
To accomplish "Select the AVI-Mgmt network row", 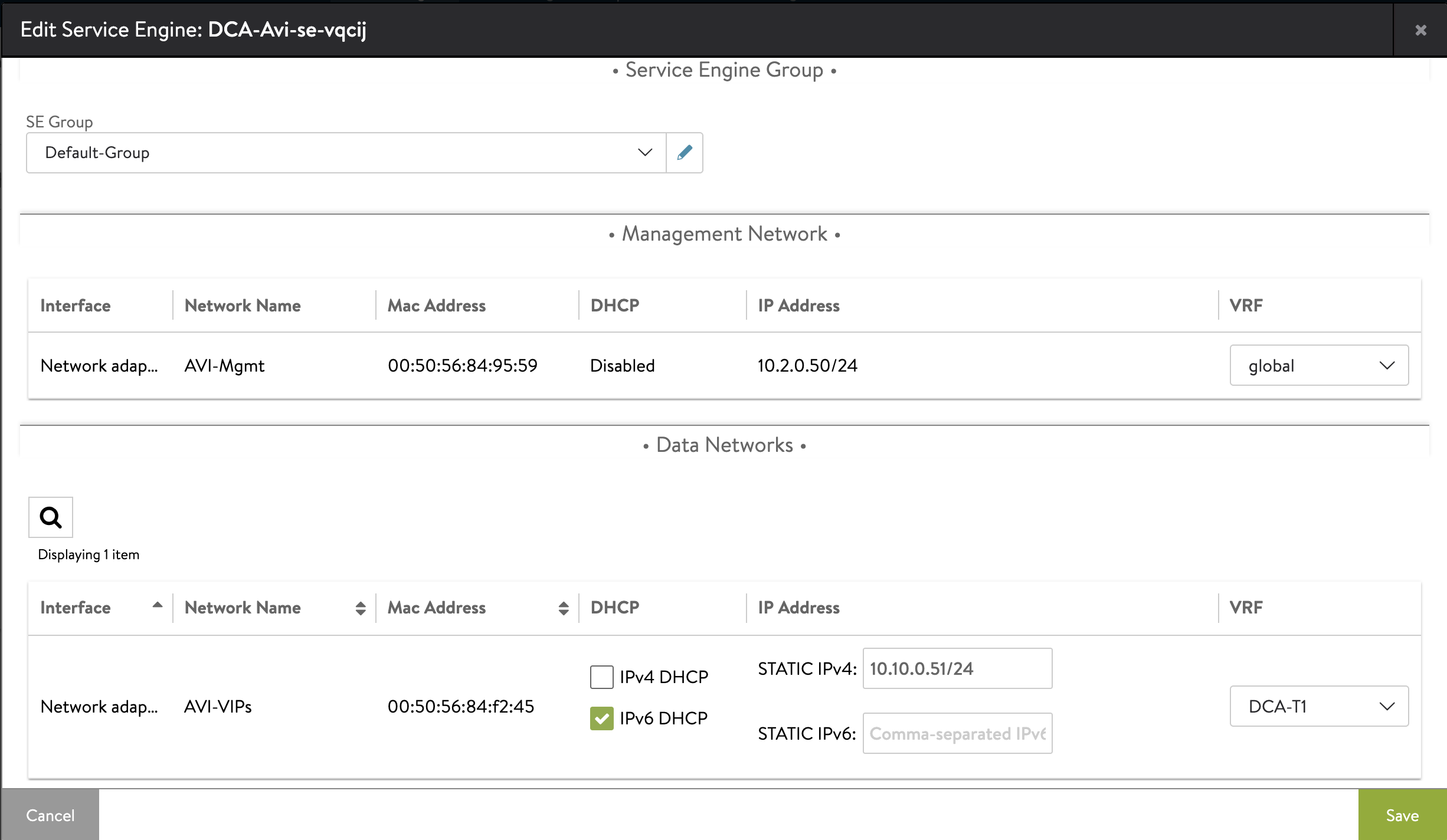I will point(224,365).
